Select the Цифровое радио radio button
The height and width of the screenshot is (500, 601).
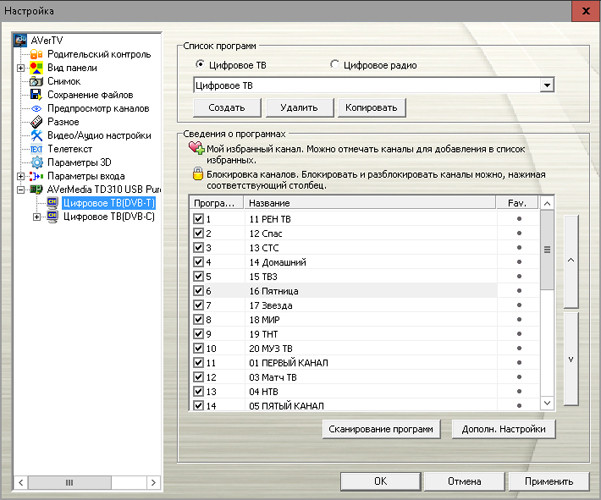335,65
